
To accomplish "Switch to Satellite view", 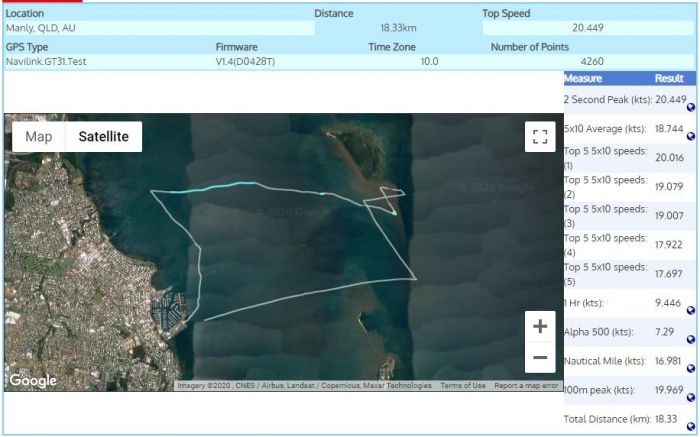I will [x=104, y=137].
